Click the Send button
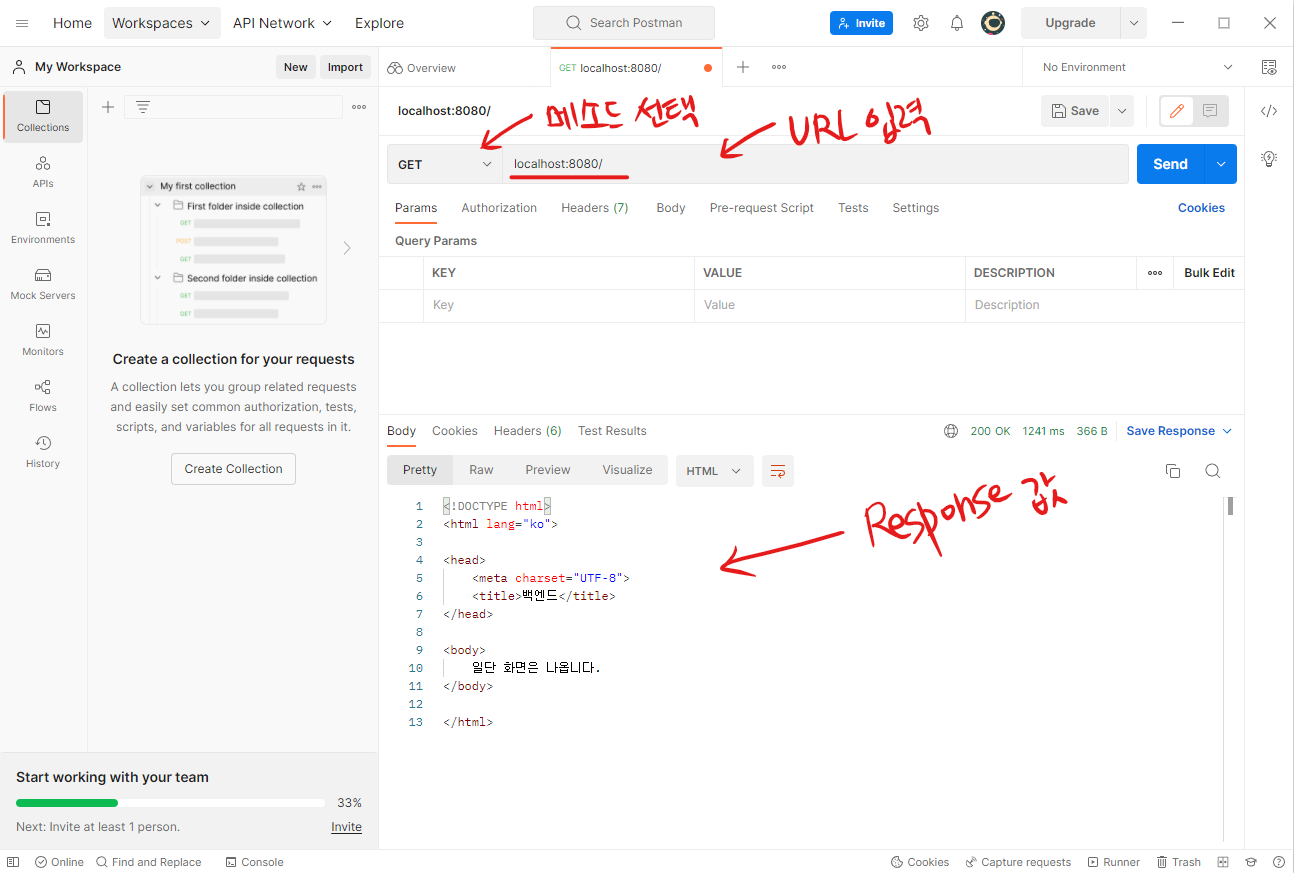The image size is (1294, 873). tap(1170, 164)
